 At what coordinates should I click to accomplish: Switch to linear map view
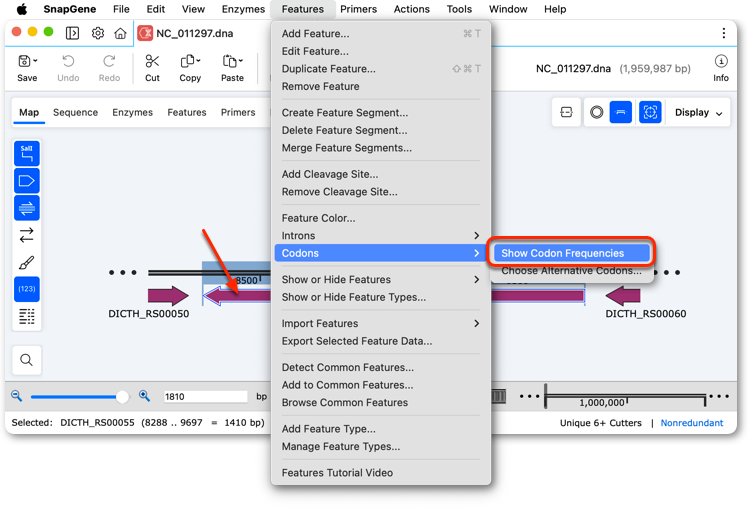coord(621,112)
